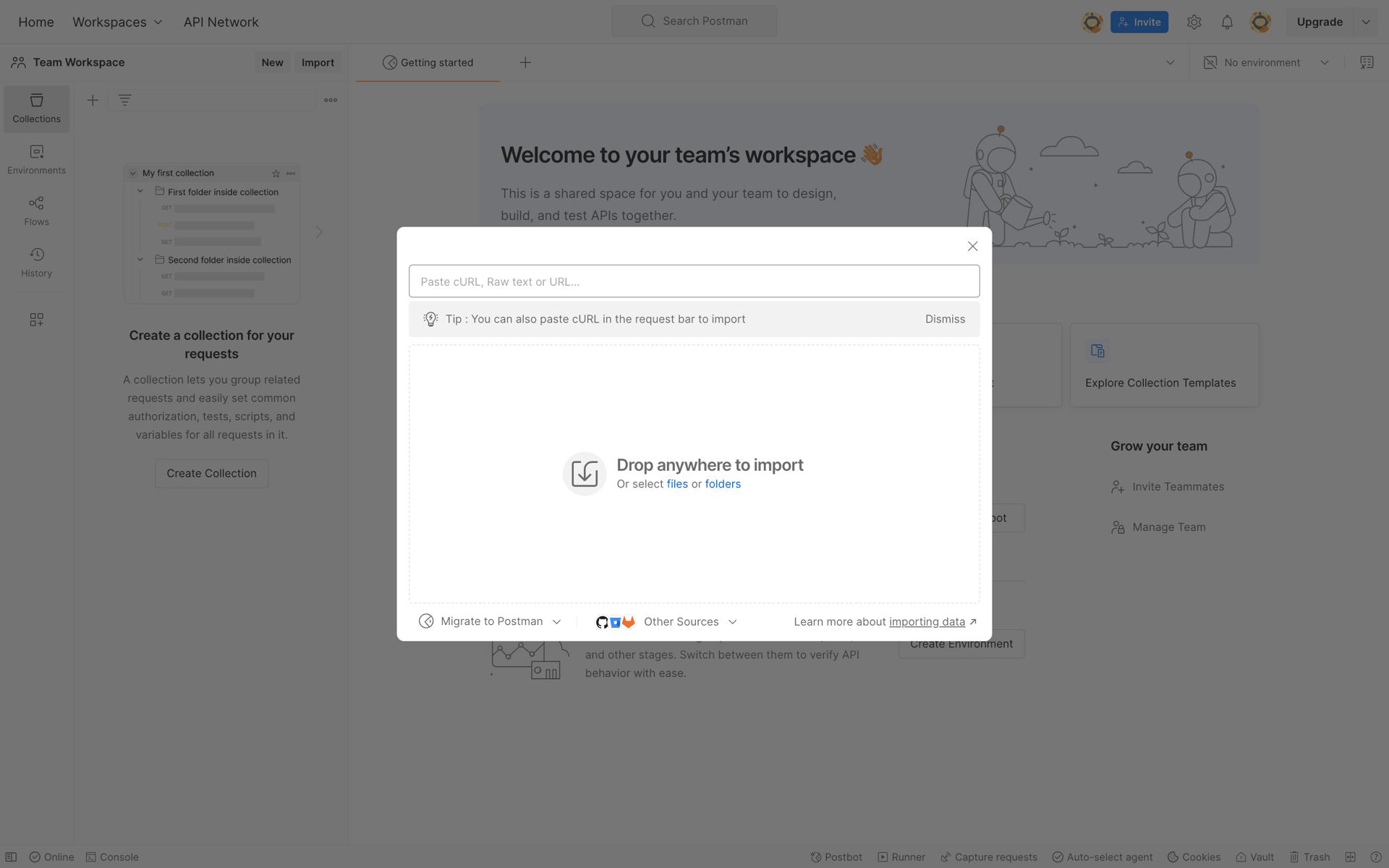The width and height of the screenshot is (1389, 868).
Task: Open the Runner
Action: pos(901,857)
